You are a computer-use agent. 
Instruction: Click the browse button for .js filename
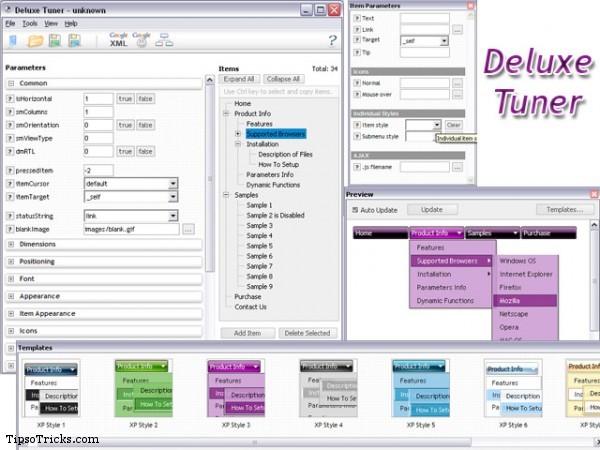click(457, 167)
